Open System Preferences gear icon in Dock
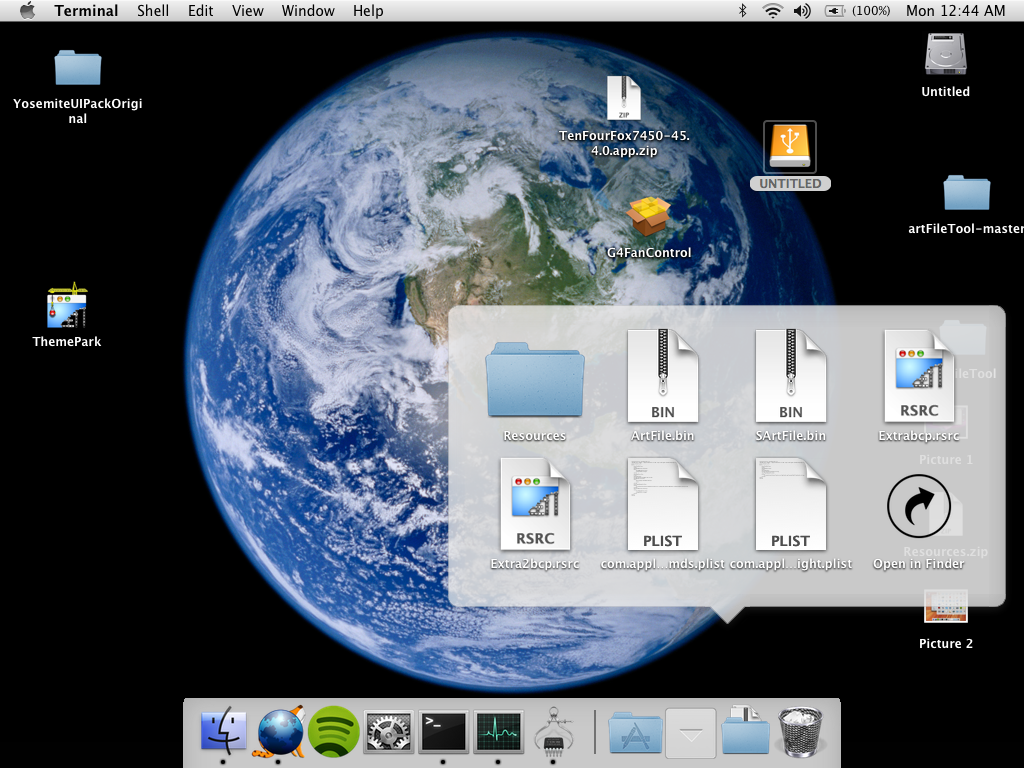Viewport: 1024px width, 768px height. click(388, 732)
